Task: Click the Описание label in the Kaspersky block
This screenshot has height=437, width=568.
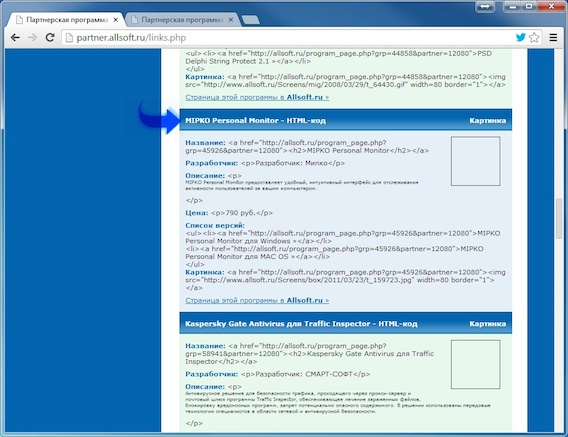Action: point(205,387)
